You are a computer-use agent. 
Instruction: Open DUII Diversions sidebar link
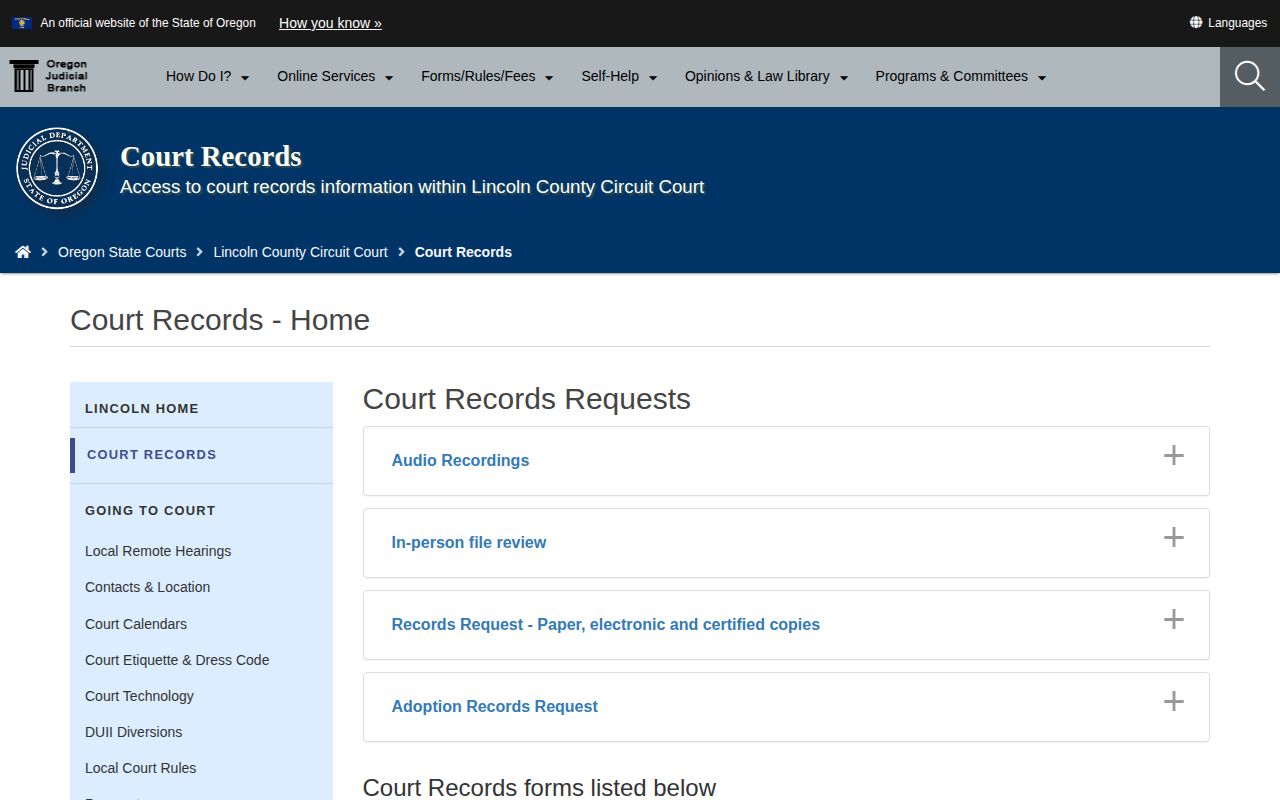coord(133,732)
